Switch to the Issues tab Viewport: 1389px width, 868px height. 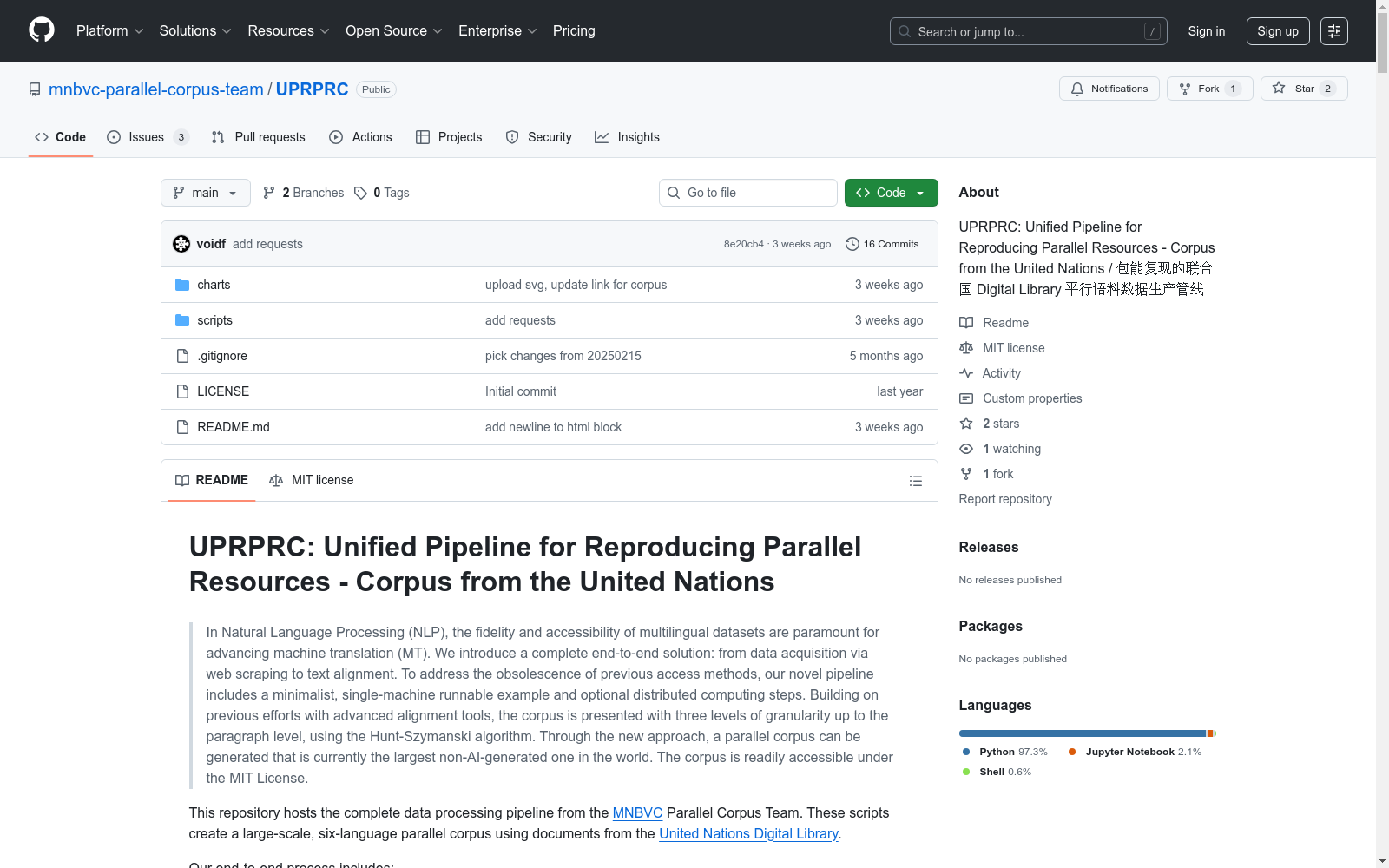148,137
